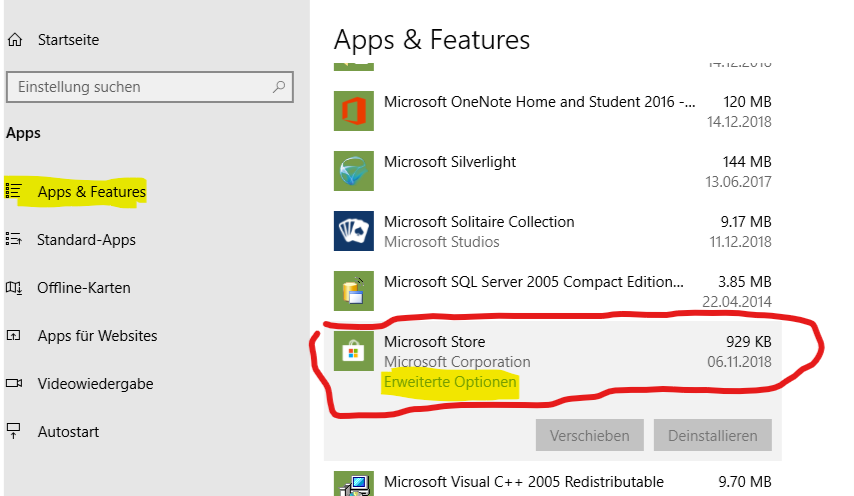Click the date 22.04.2014
The image size is (854, 496).
tap(737, 302)
